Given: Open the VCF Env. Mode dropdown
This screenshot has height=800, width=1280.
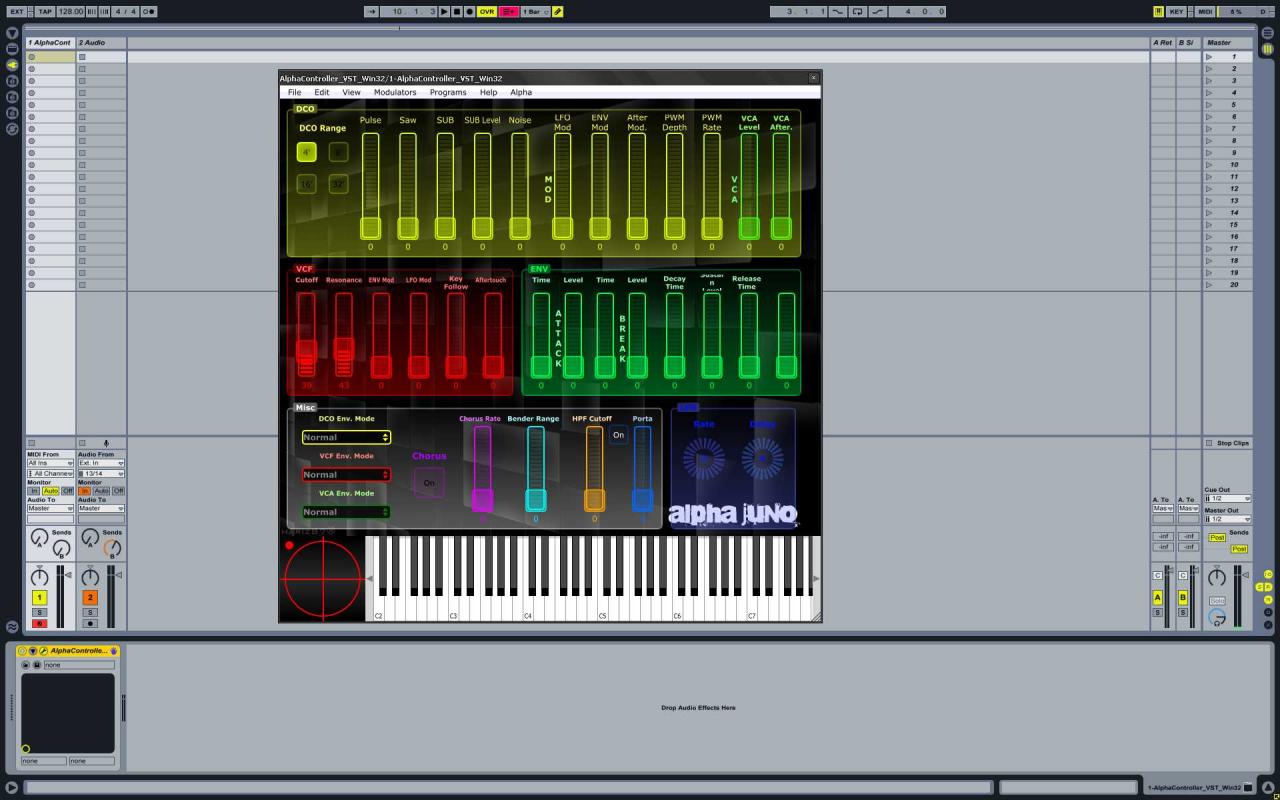Looking at the screenshot, I should pos(346,475).
